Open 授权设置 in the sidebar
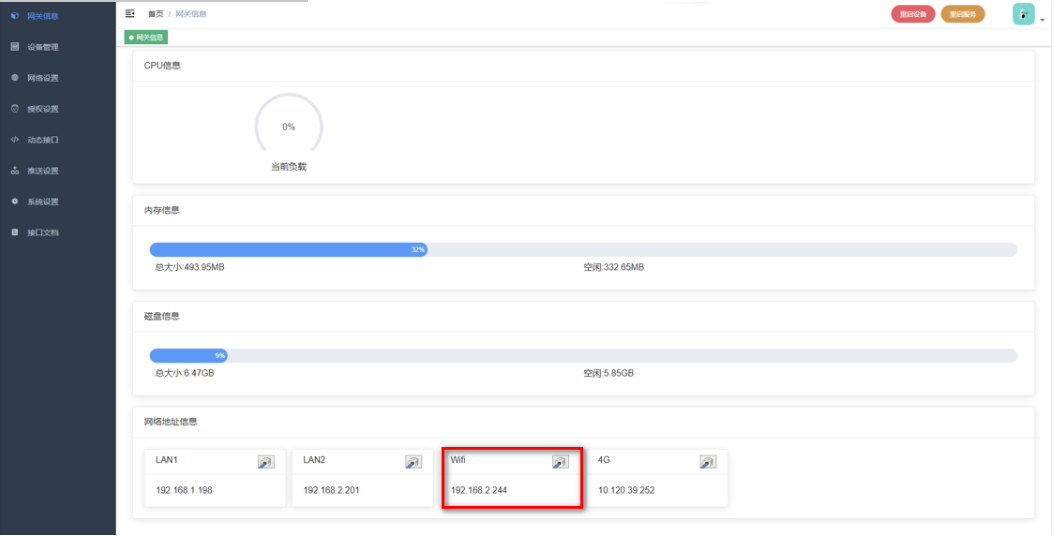The width and height of the screenshot is (1054, 536). click(x=42, y=109)
